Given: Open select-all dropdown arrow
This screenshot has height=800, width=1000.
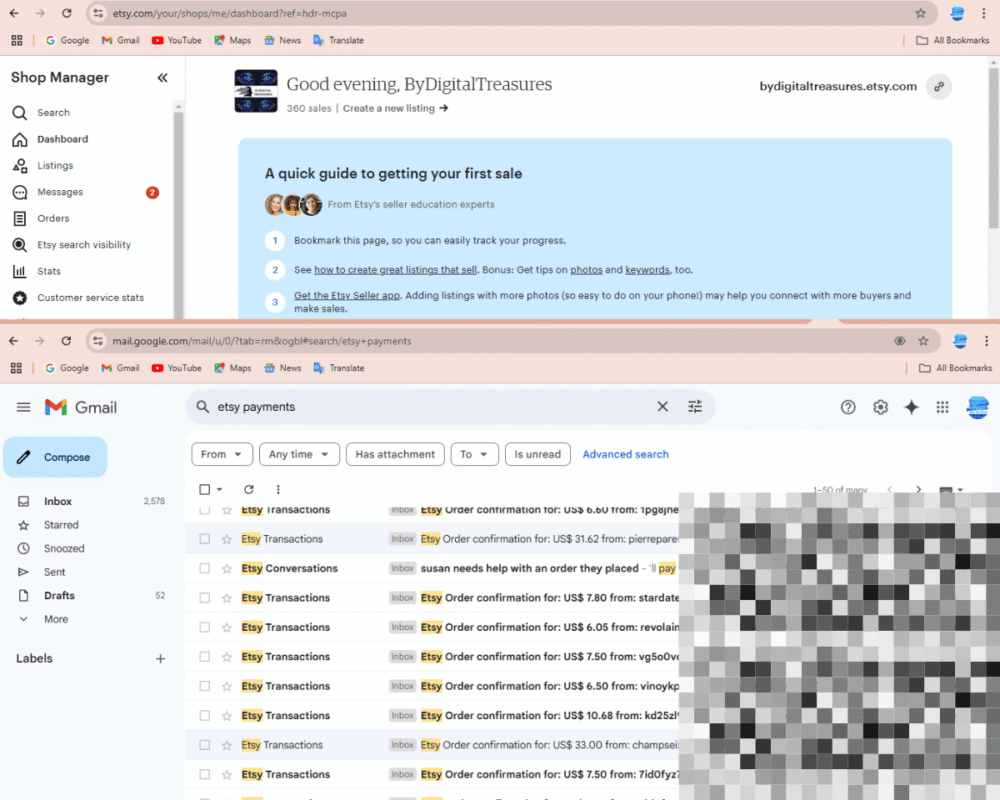Looking at the screenshot, I should click(x=219, y=489).
